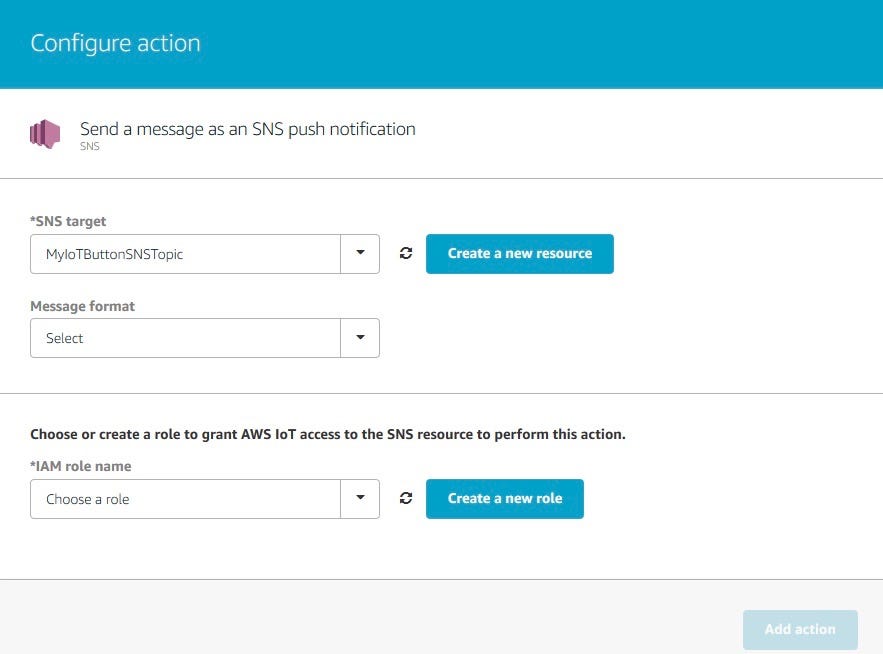Refresh the SNS target list
This screenshot has width=883, height=654.
[x=405, y=253]
